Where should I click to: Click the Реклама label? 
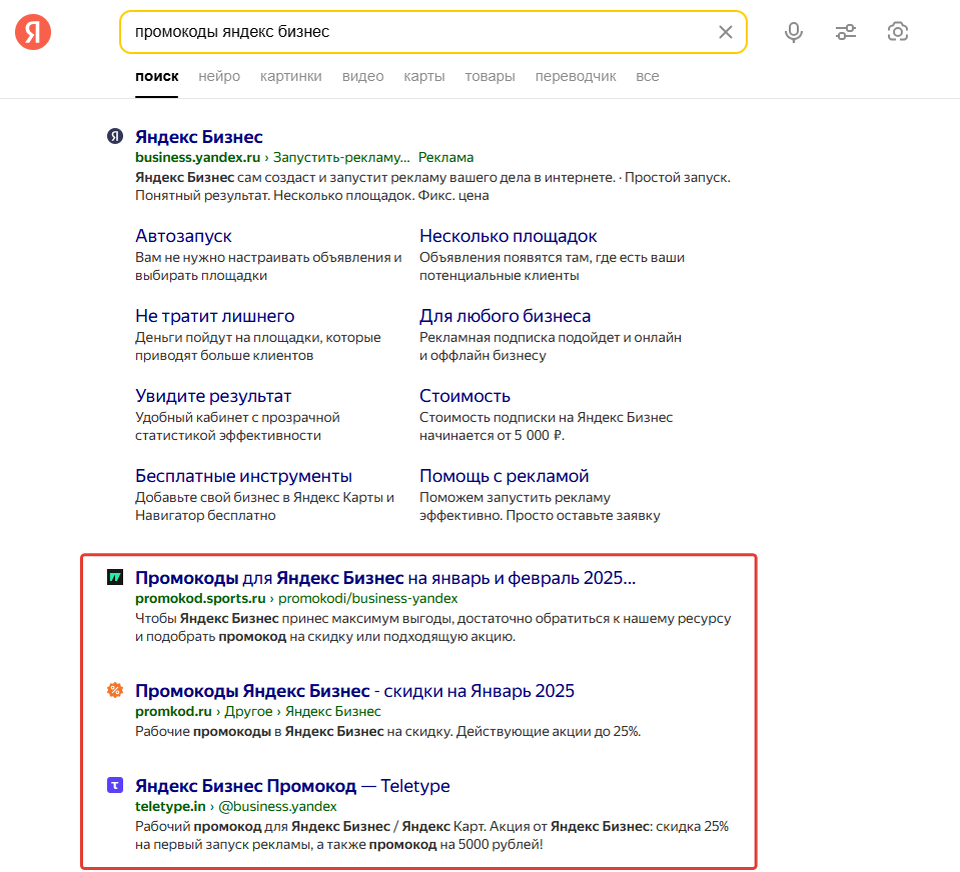click(x=446, y=157)
